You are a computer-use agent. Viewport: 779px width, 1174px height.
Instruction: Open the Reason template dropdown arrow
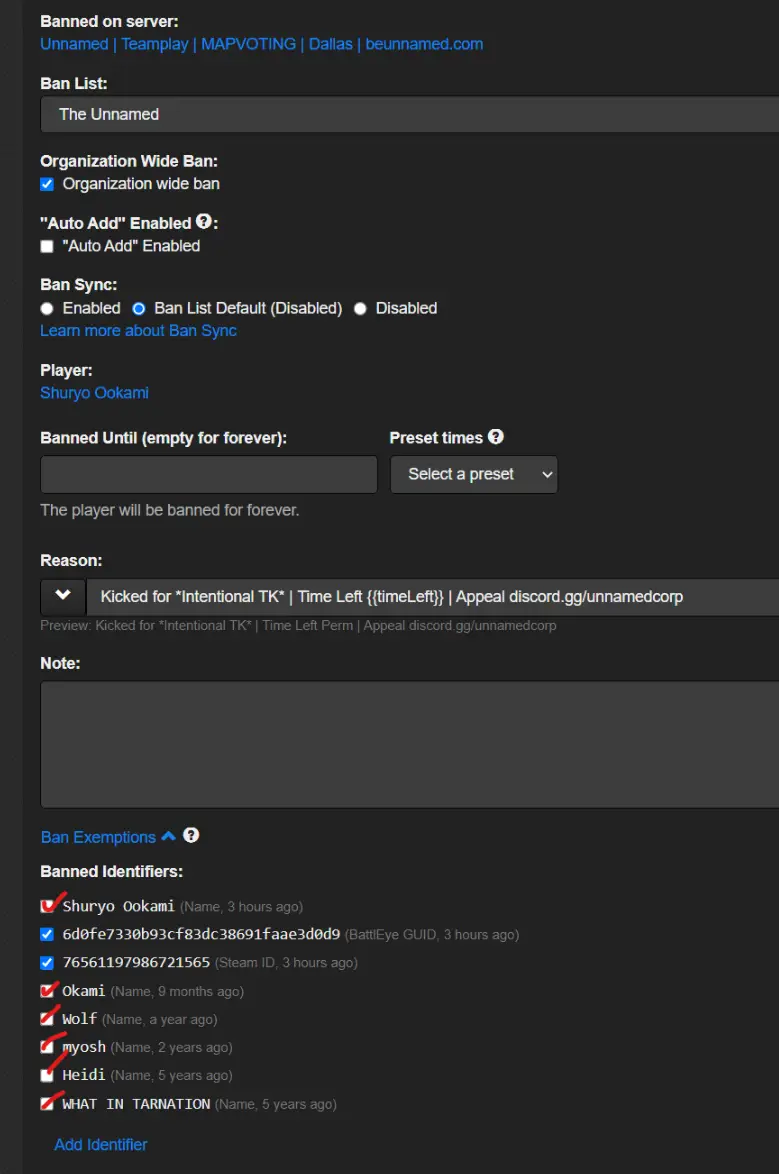[63, 596]
